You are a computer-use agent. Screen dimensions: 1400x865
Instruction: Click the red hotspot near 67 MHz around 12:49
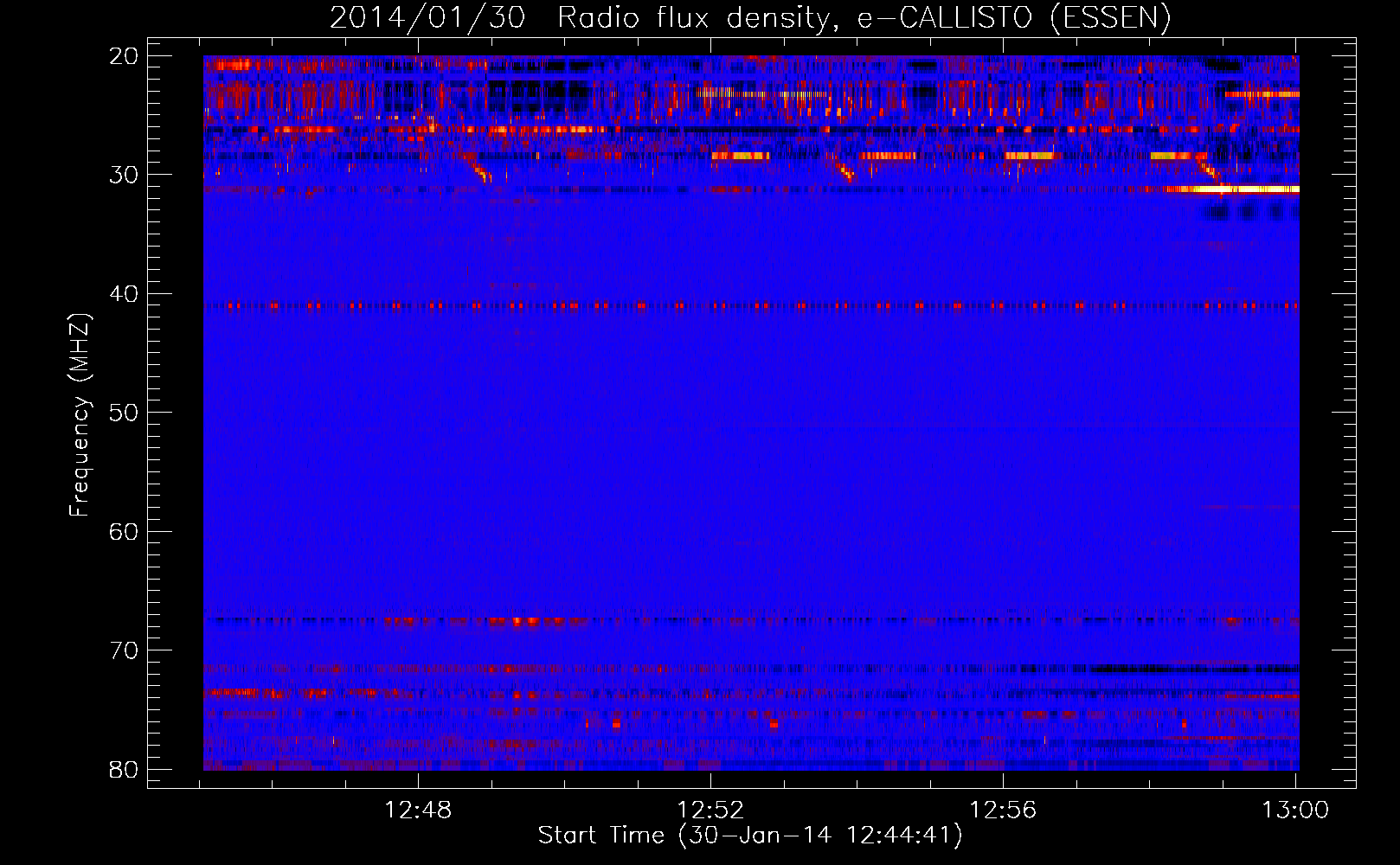pos(524,620)
